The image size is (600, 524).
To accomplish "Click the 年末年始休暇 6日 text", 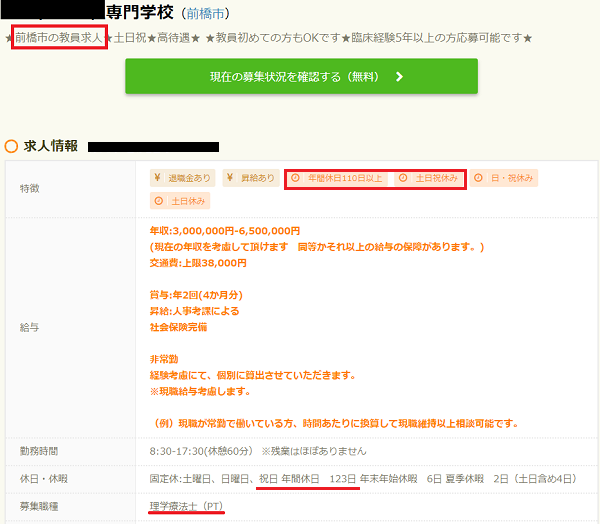I will click(x=401, y=479).
